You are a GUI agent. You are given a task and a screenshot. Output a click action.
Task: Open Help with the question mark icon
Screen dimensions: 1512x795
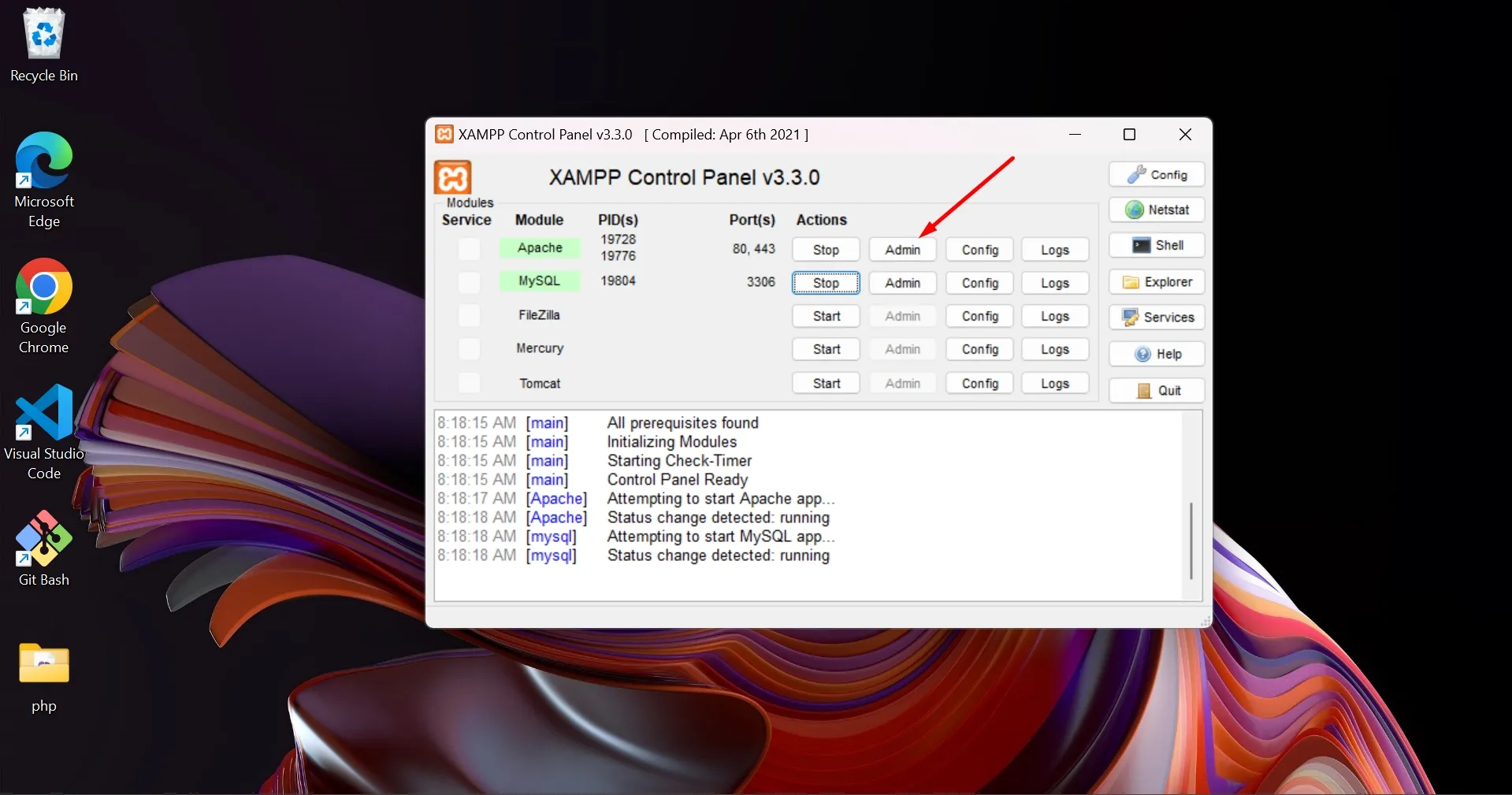1157,354
